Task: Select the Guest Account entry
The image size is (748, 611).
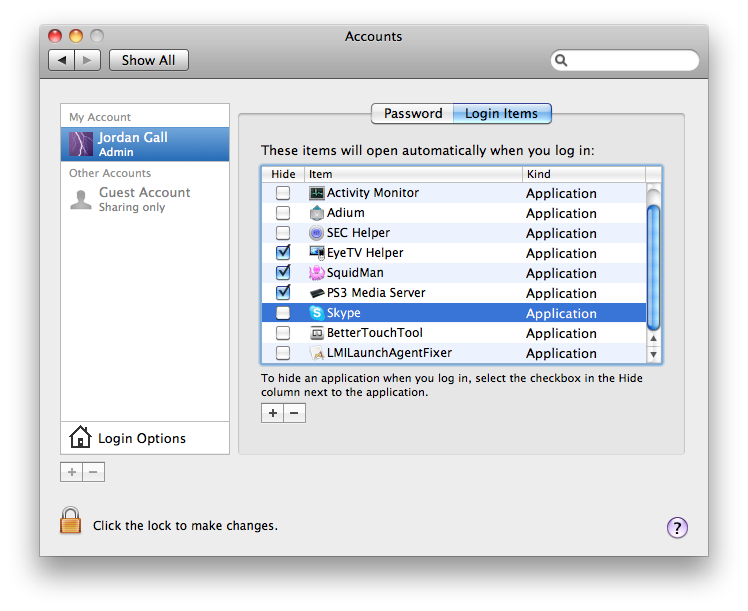Action: tap(145, 199)
